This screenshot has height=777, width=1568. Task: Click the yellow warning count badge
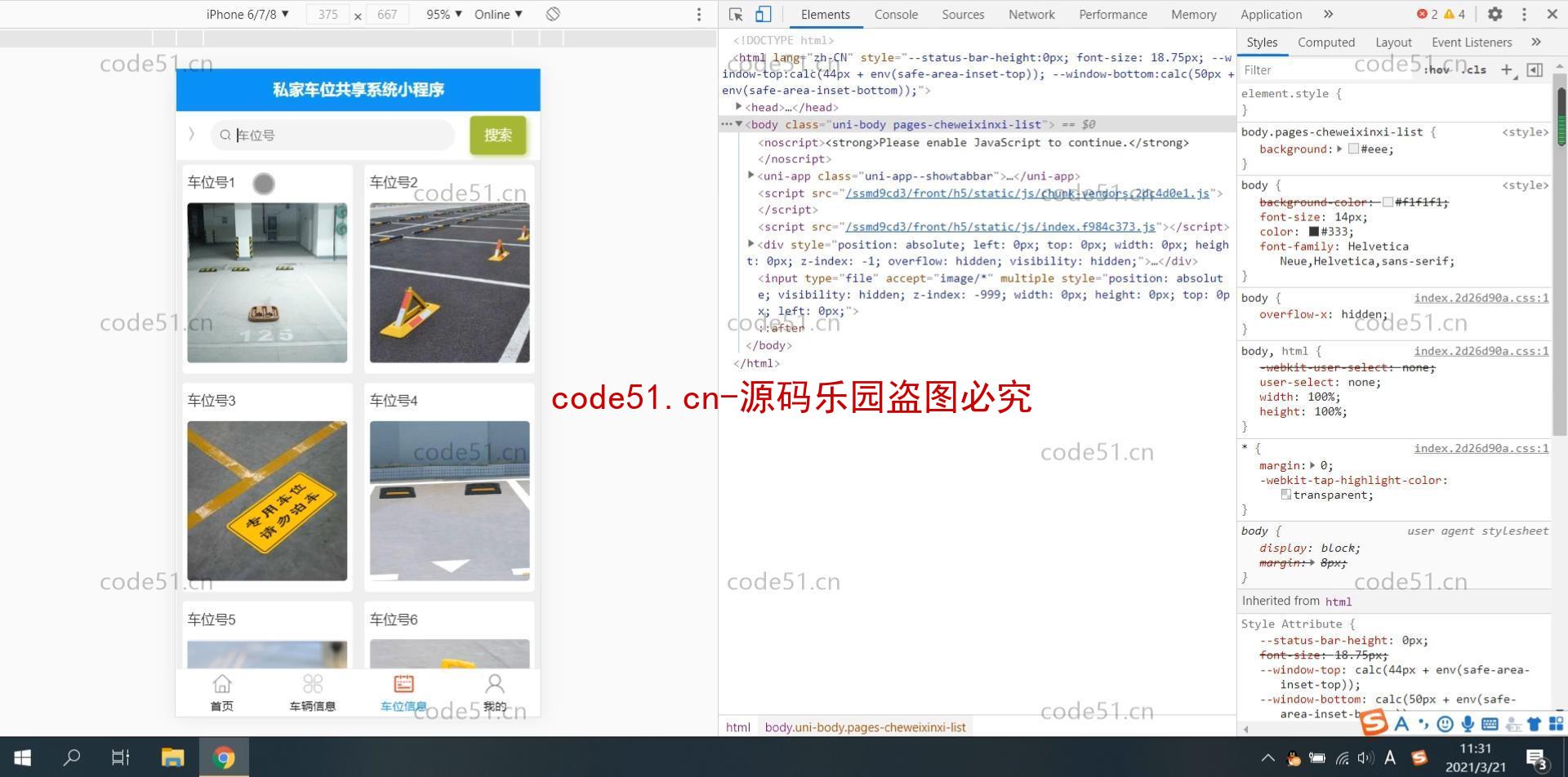1454,14
